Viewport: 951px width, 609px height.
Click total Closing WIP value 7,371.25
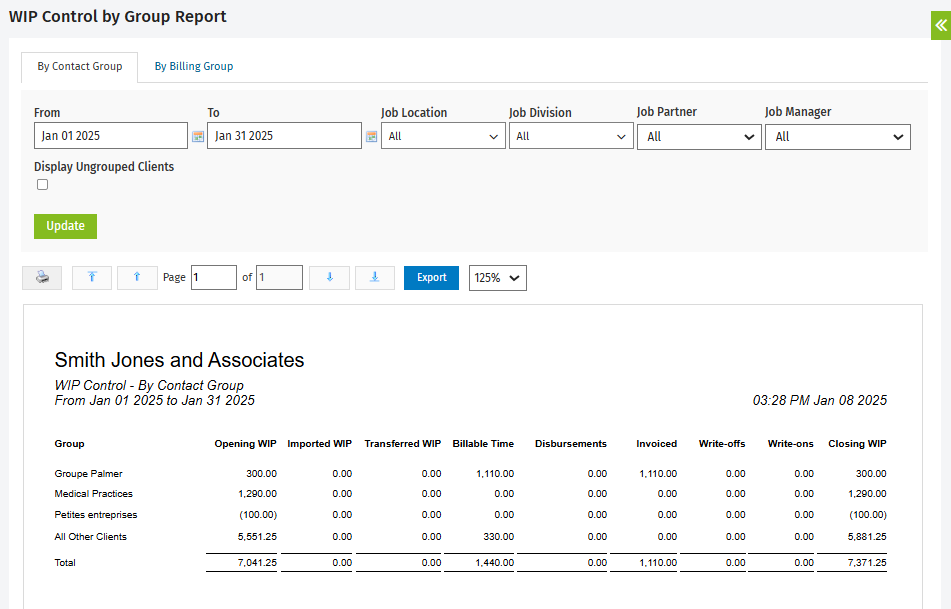[867, 563]
